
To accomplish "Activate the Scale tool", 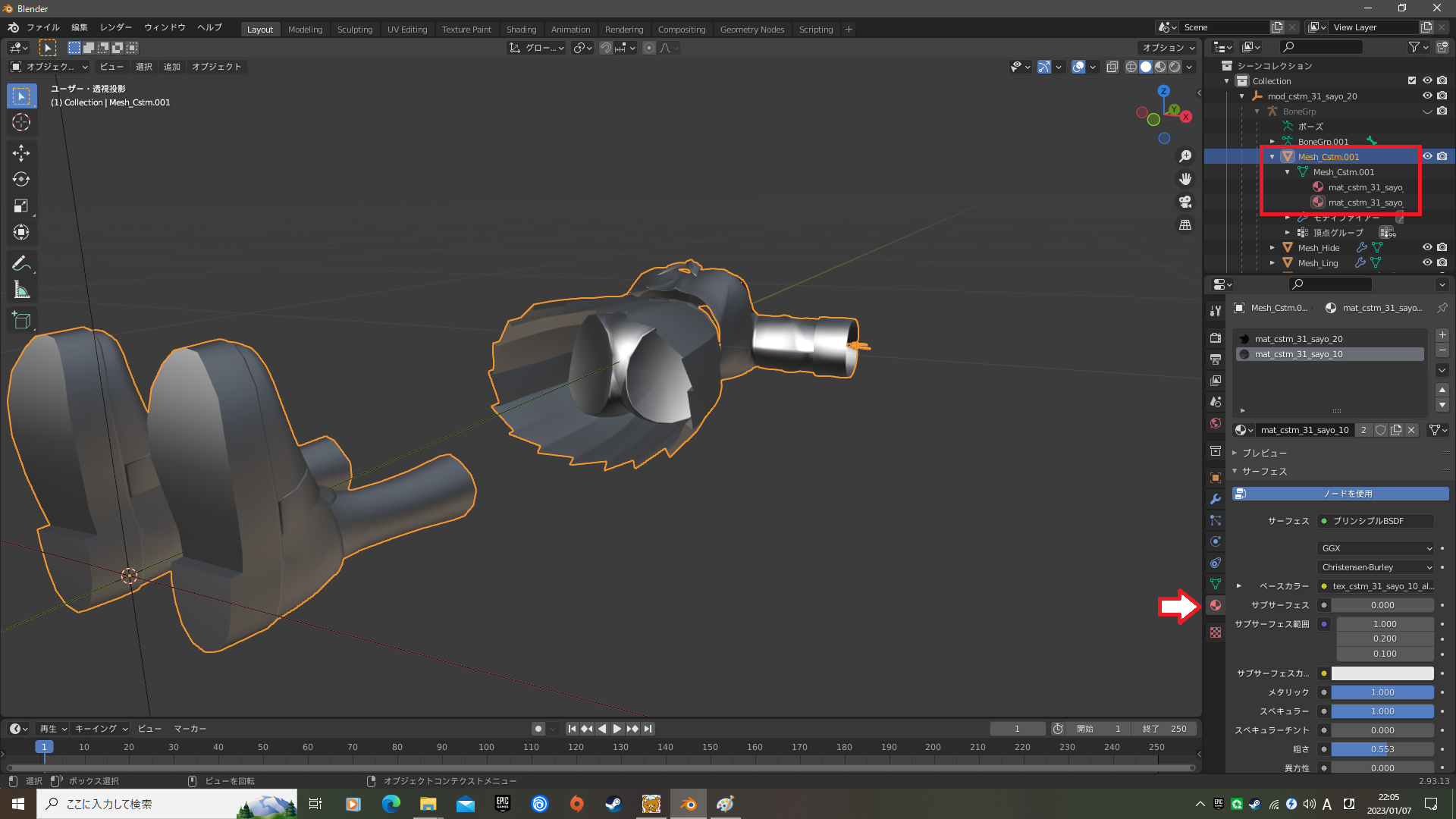I will (x=21, y=206).
